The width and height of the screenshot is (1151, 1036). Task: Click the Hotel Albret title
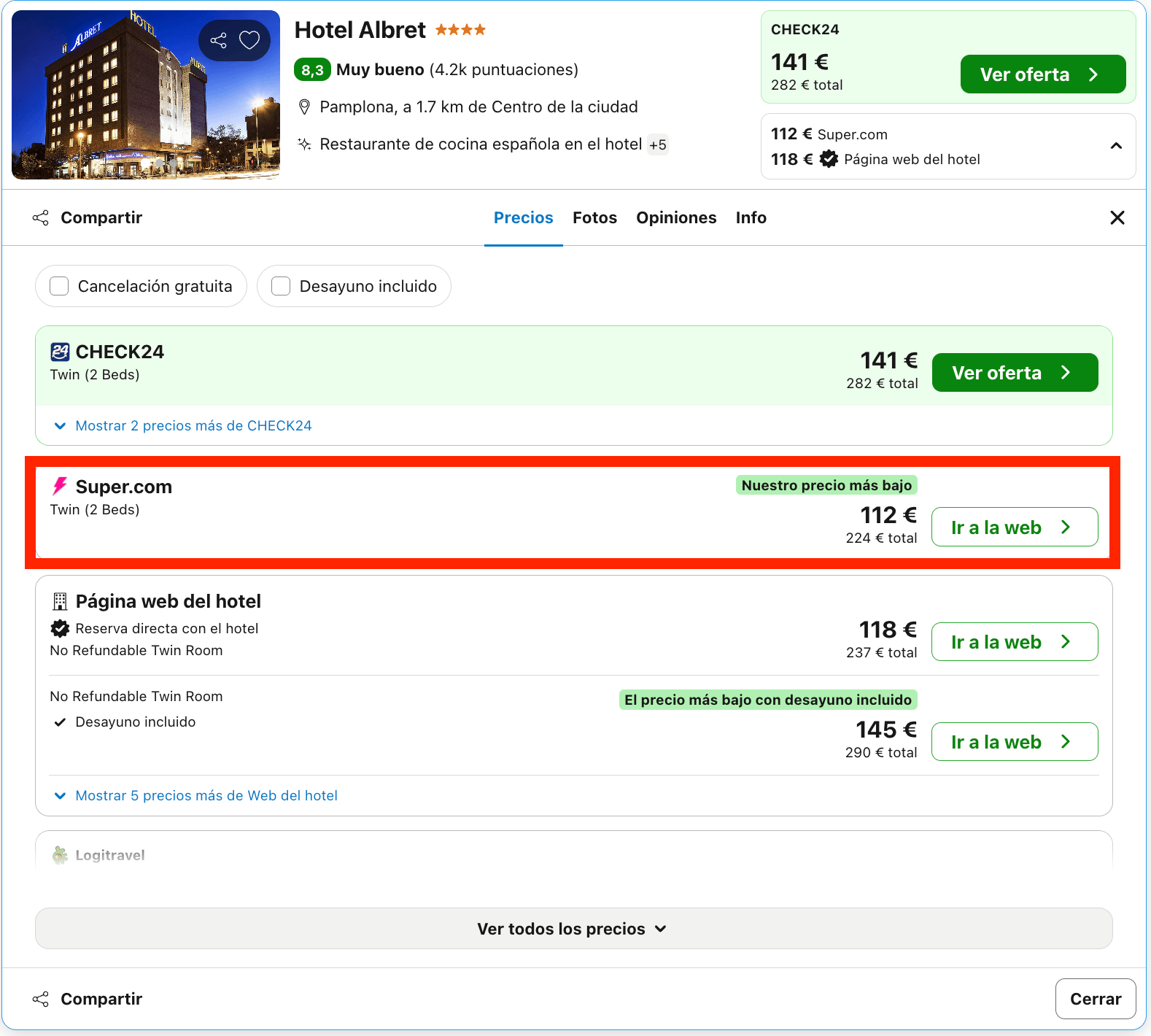coord(360,30)
